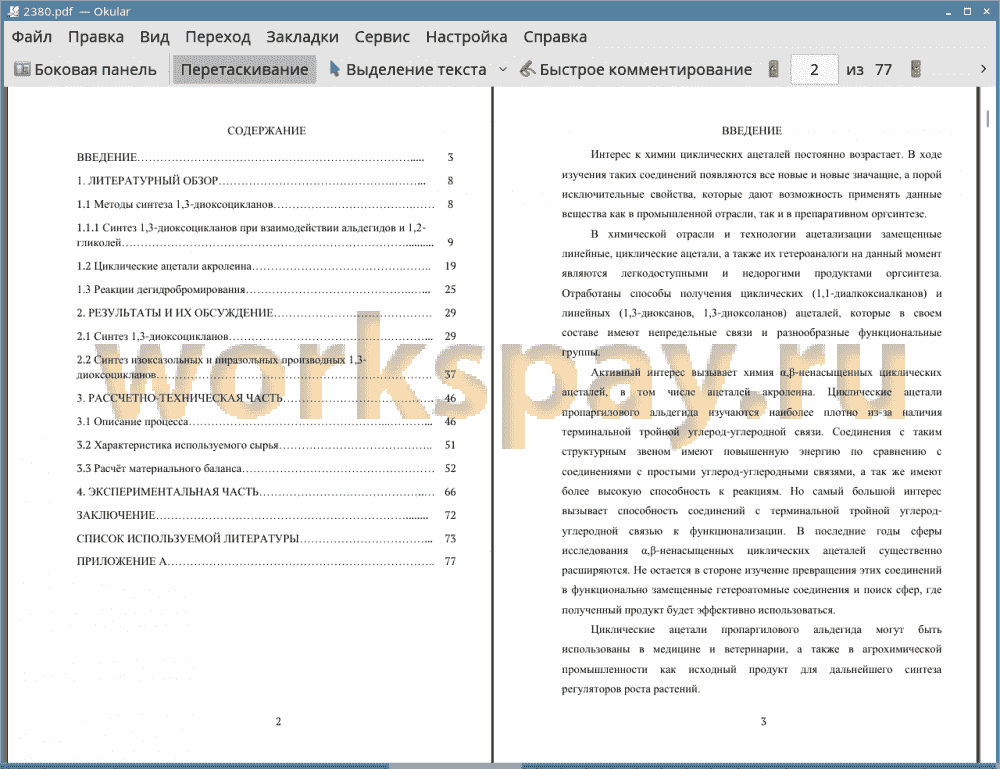Click page number 3 at page bottom
The image size is (1000, 769).
tap(763, 722)
